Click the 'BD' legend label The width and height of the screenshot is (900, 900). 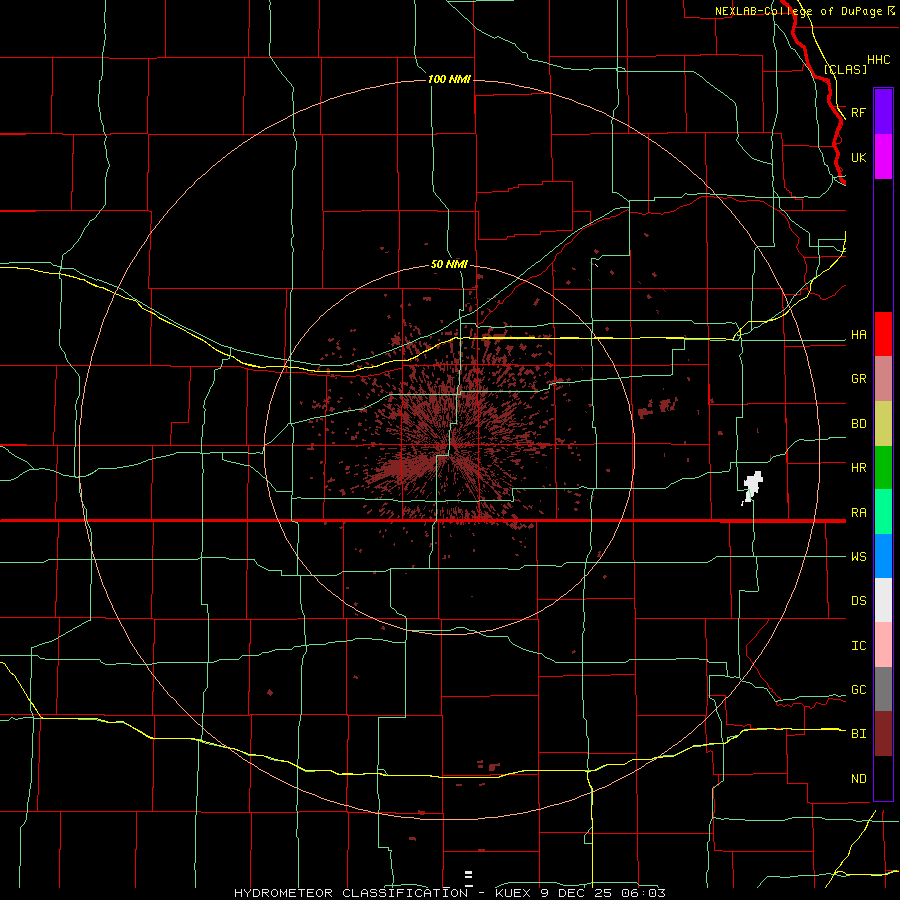[859, 424]
